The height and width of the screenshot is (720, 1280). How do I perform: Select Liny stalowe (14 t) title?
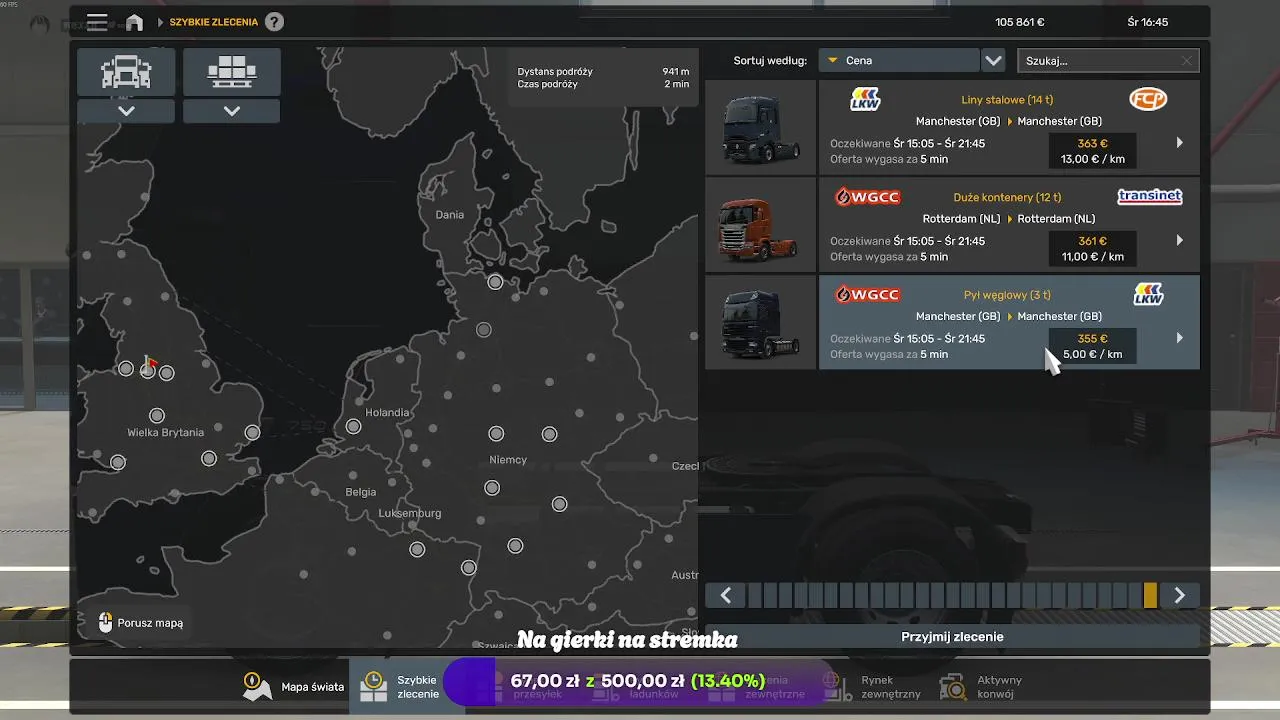pyautogui.click(x=1007, y=99)
